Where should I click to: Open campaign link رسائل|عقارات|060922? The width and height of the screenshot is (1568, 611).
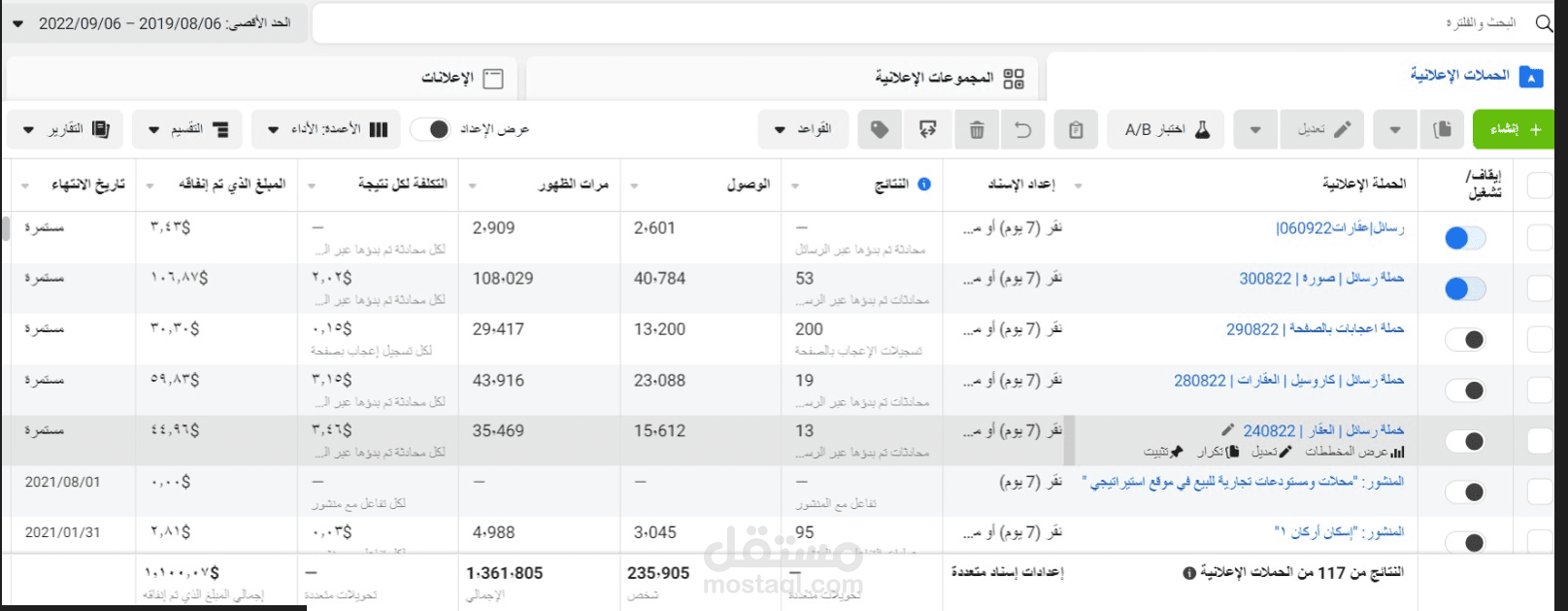tap(1340, 228)
